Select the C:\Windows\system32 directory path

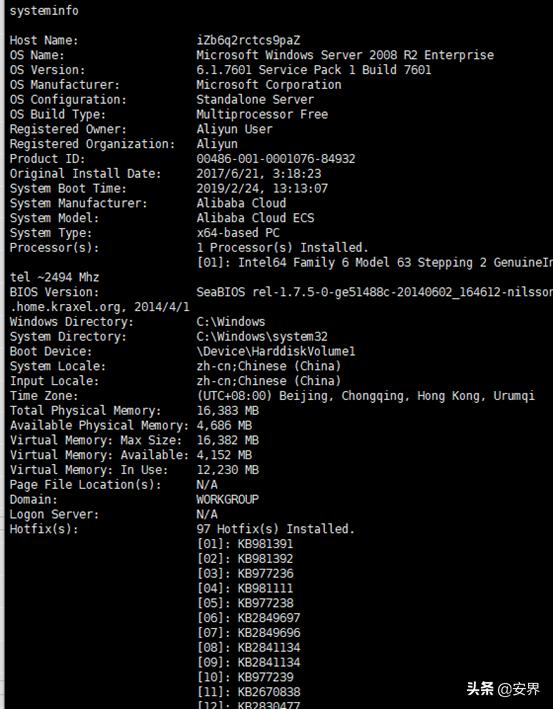(x=262, y=337)
